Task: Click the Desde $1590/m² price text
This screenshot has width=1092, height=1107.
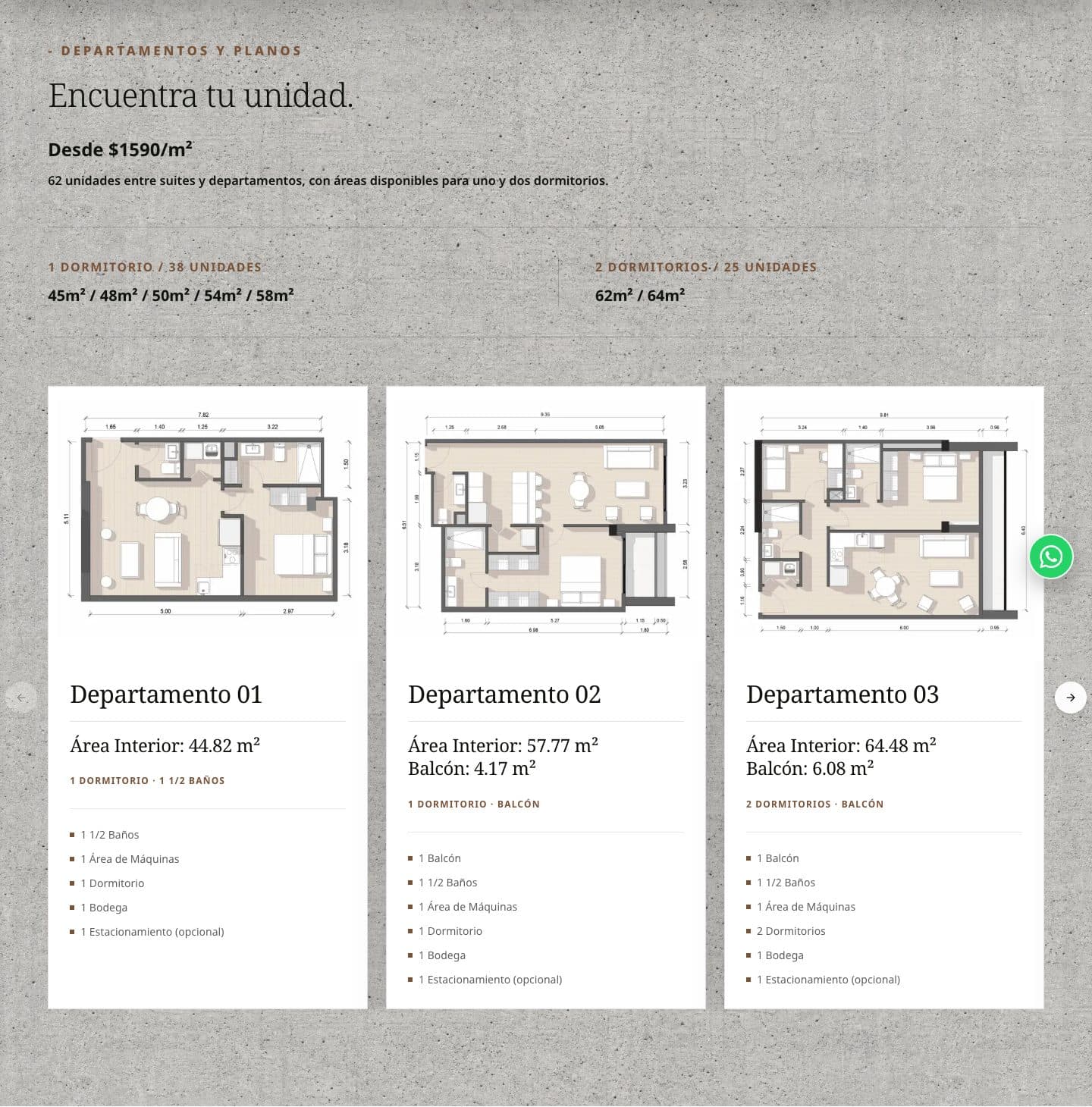Action: 120,149
